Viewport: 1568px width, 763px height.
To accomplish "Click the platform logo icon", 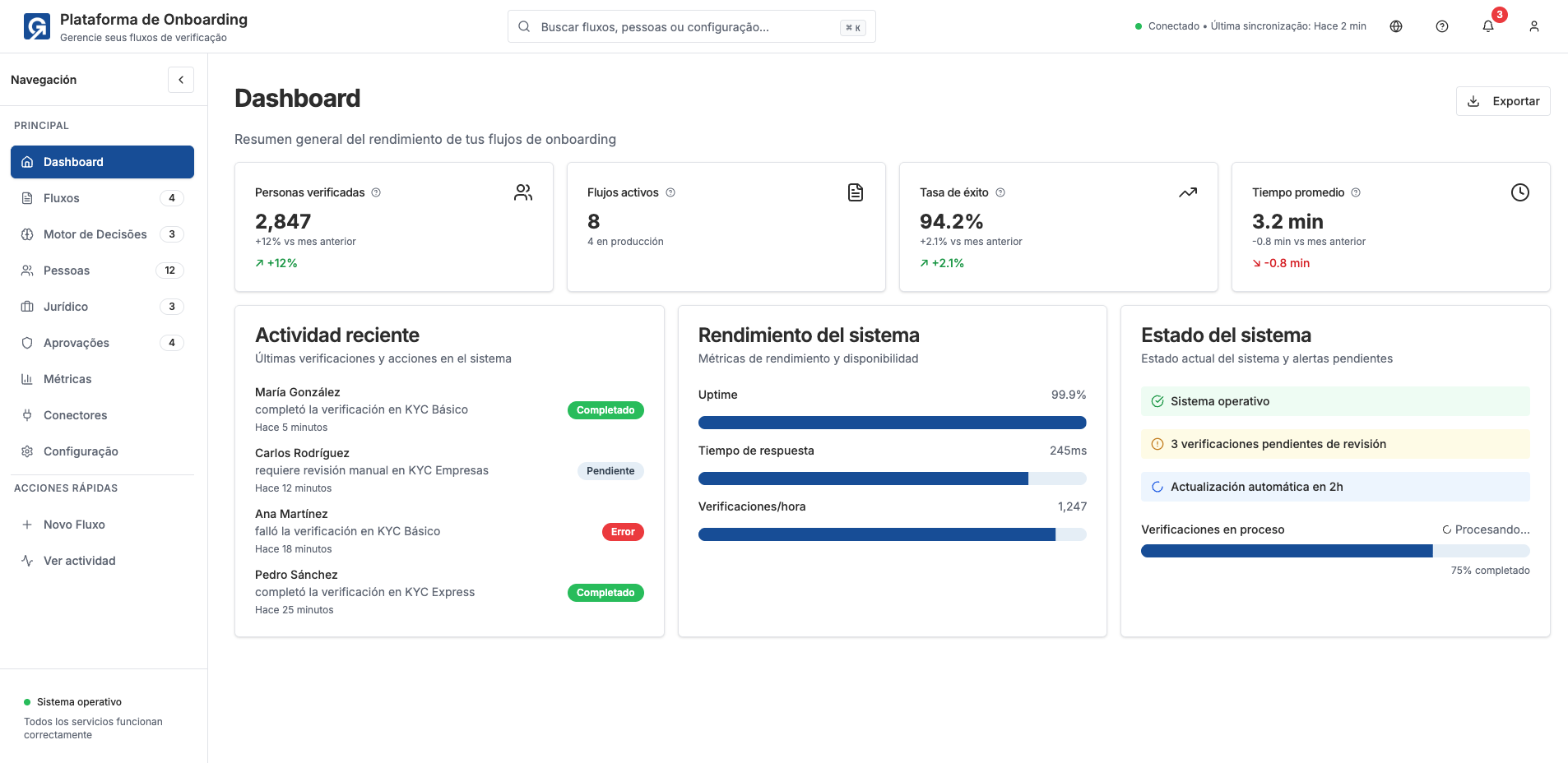I will [x=37, y=26].
